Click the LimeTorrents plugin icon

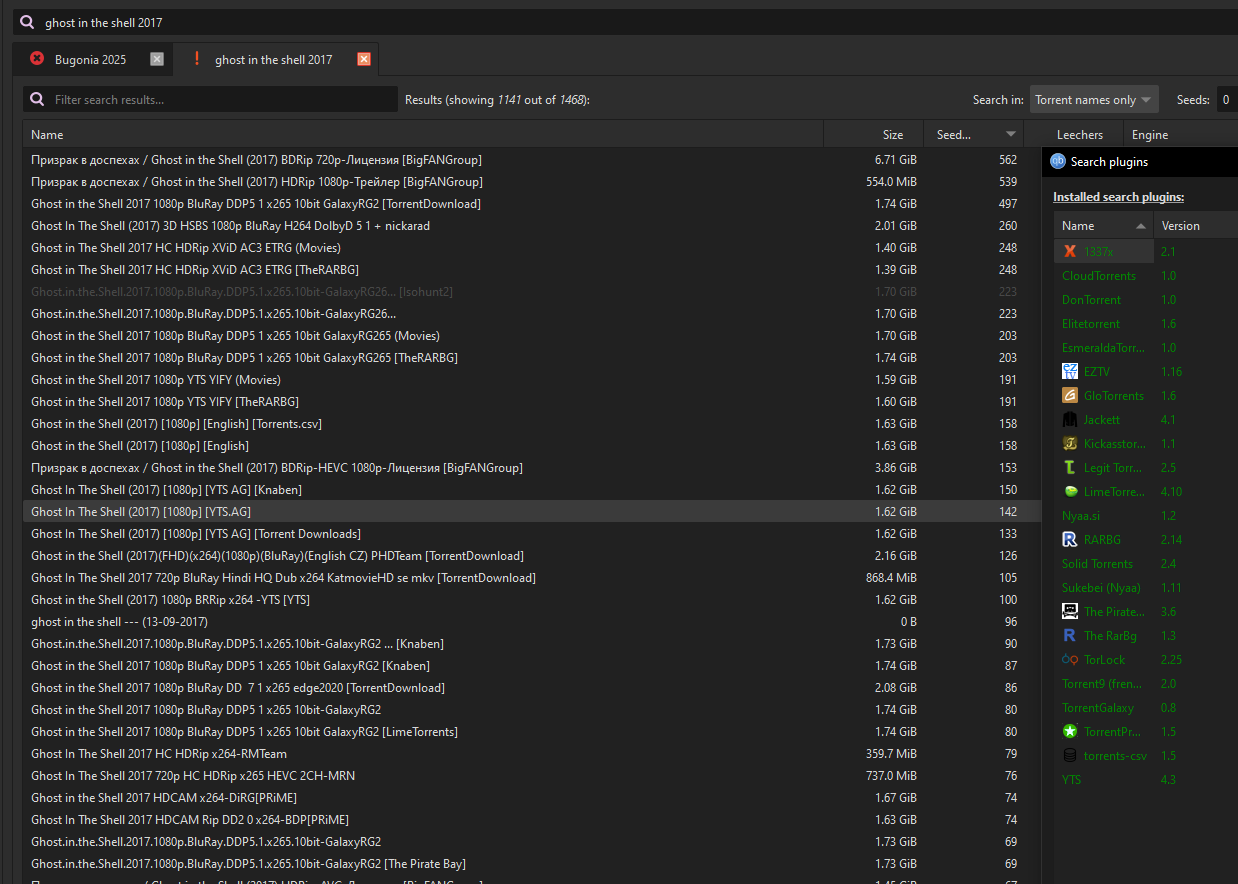coord(1070,492)
